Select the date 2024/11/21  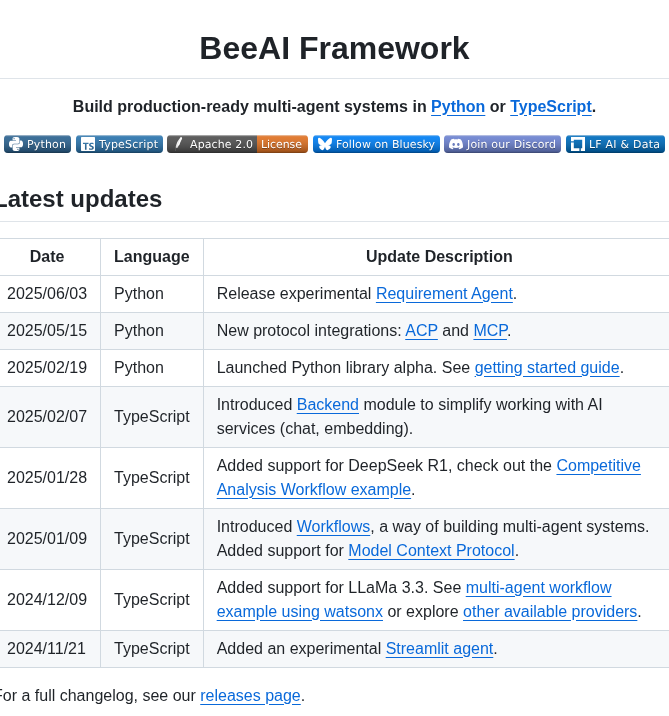(46, 649)
